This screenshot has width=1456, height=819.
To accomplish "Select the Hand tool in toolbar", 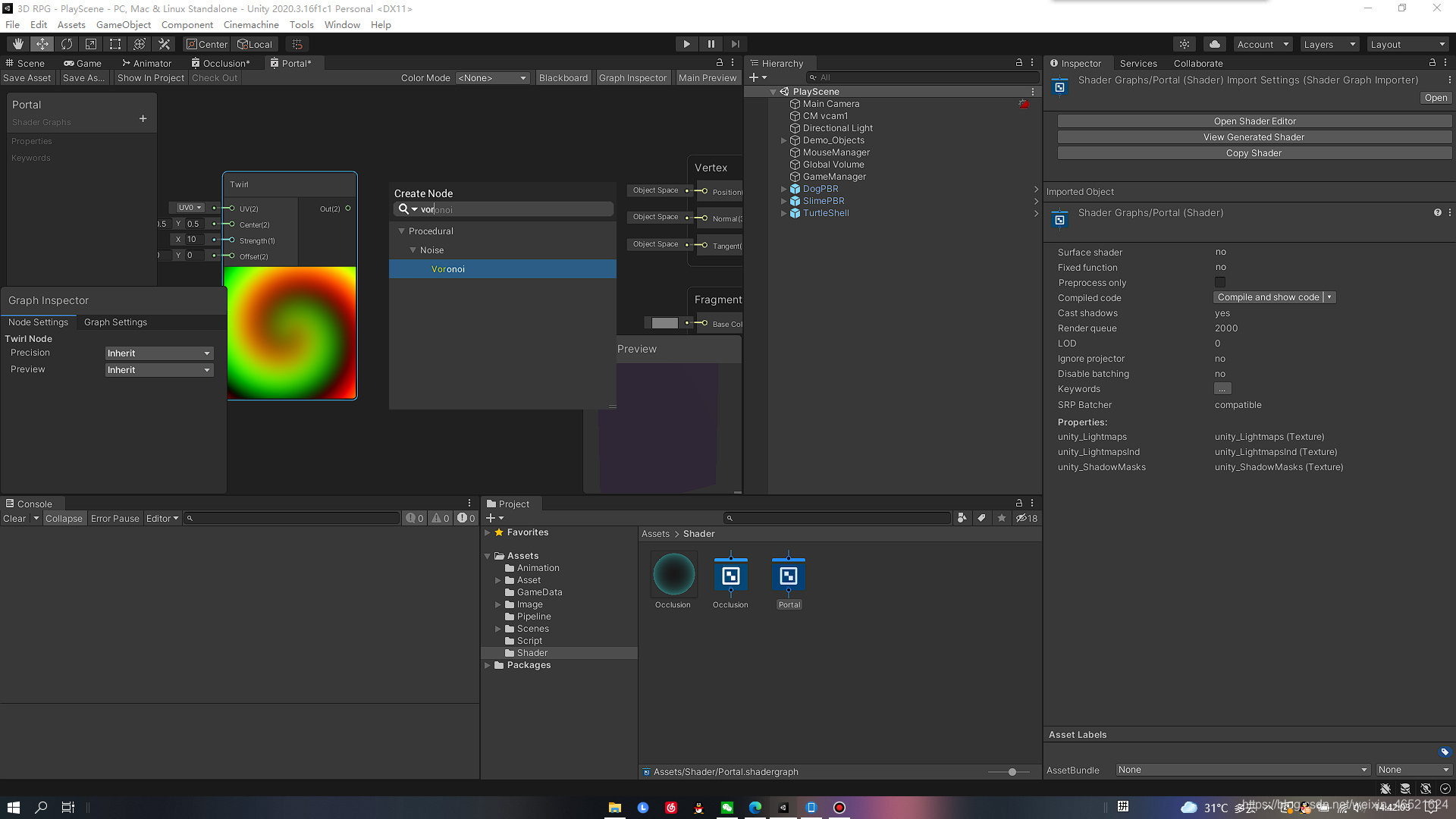I will (x=18, y=44).
